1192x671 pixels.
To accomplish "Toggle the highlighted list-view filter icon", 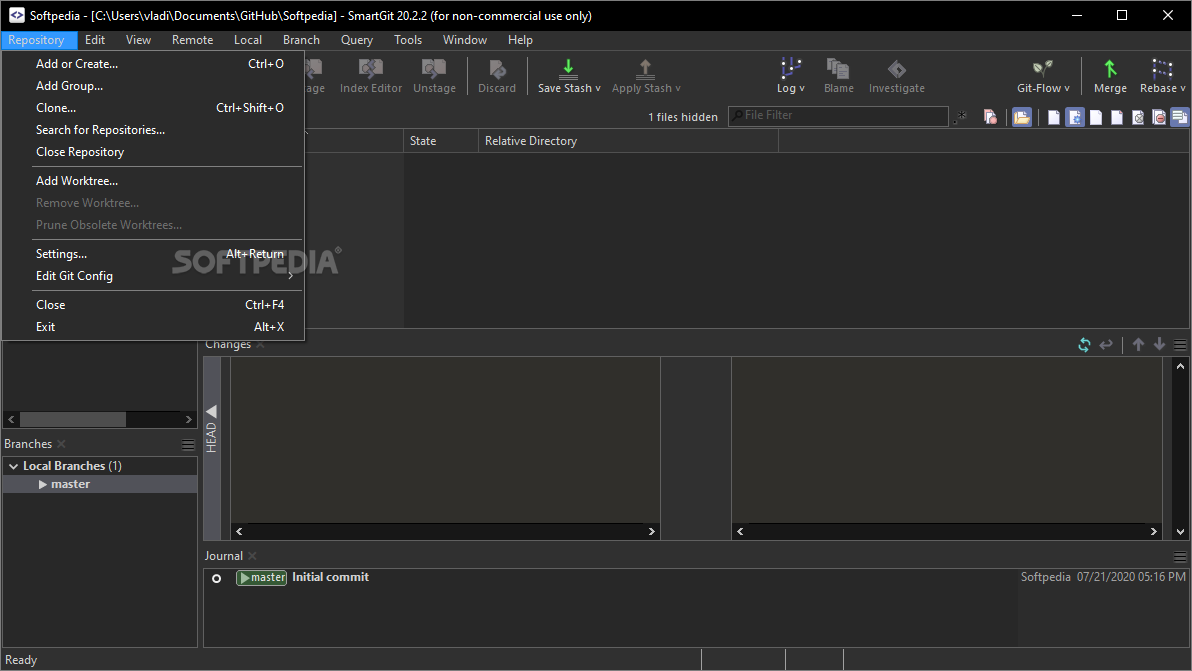I will 1180,117.
